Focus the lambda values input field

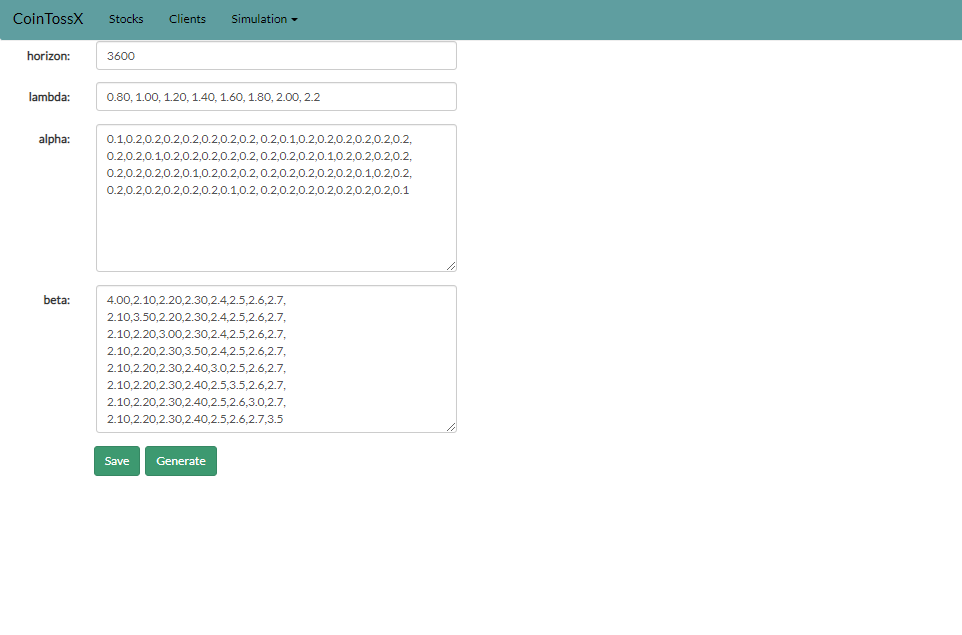(x=276, y=97)
